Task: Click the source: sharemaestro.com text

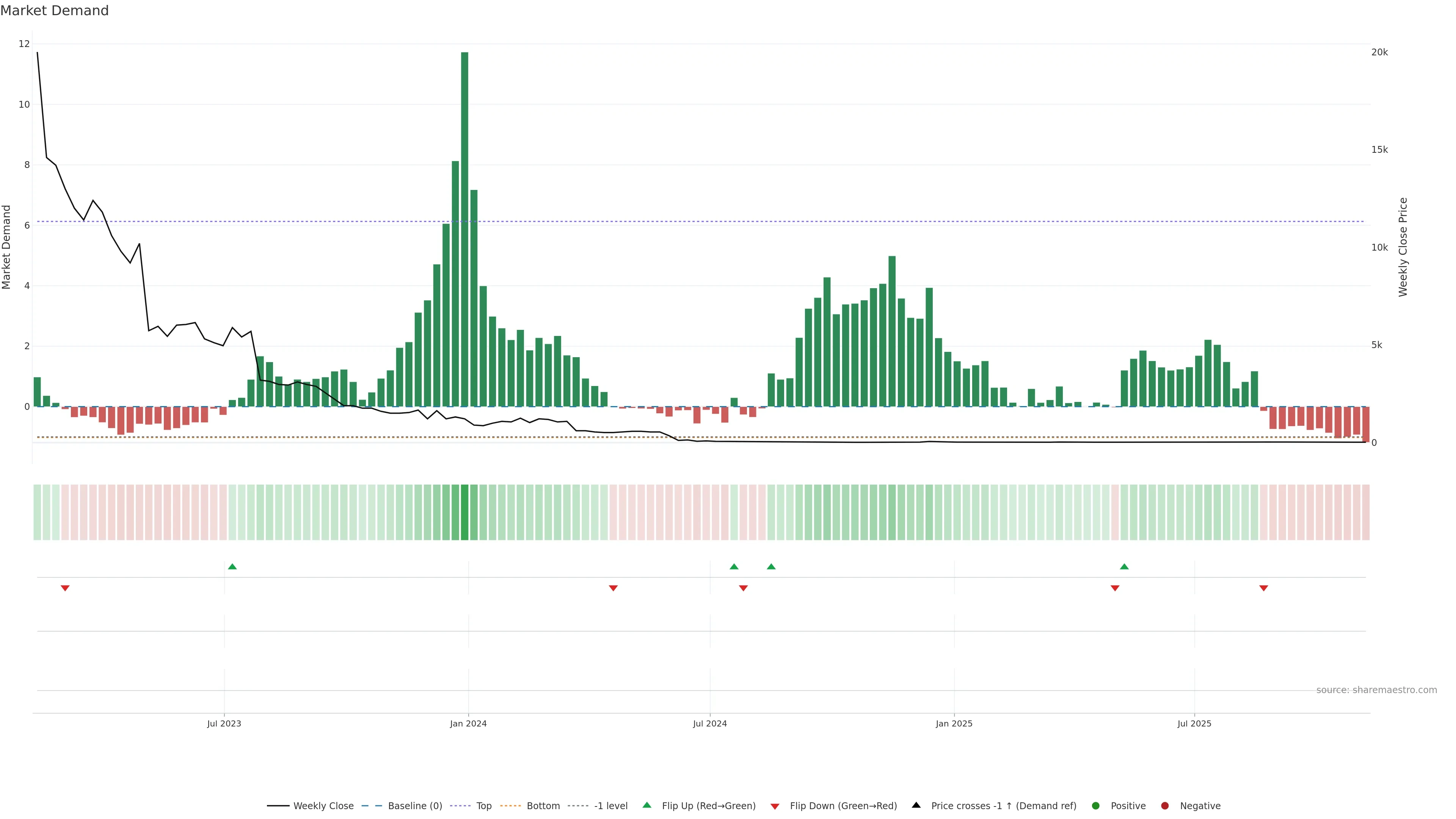Action: (1376, 690)
